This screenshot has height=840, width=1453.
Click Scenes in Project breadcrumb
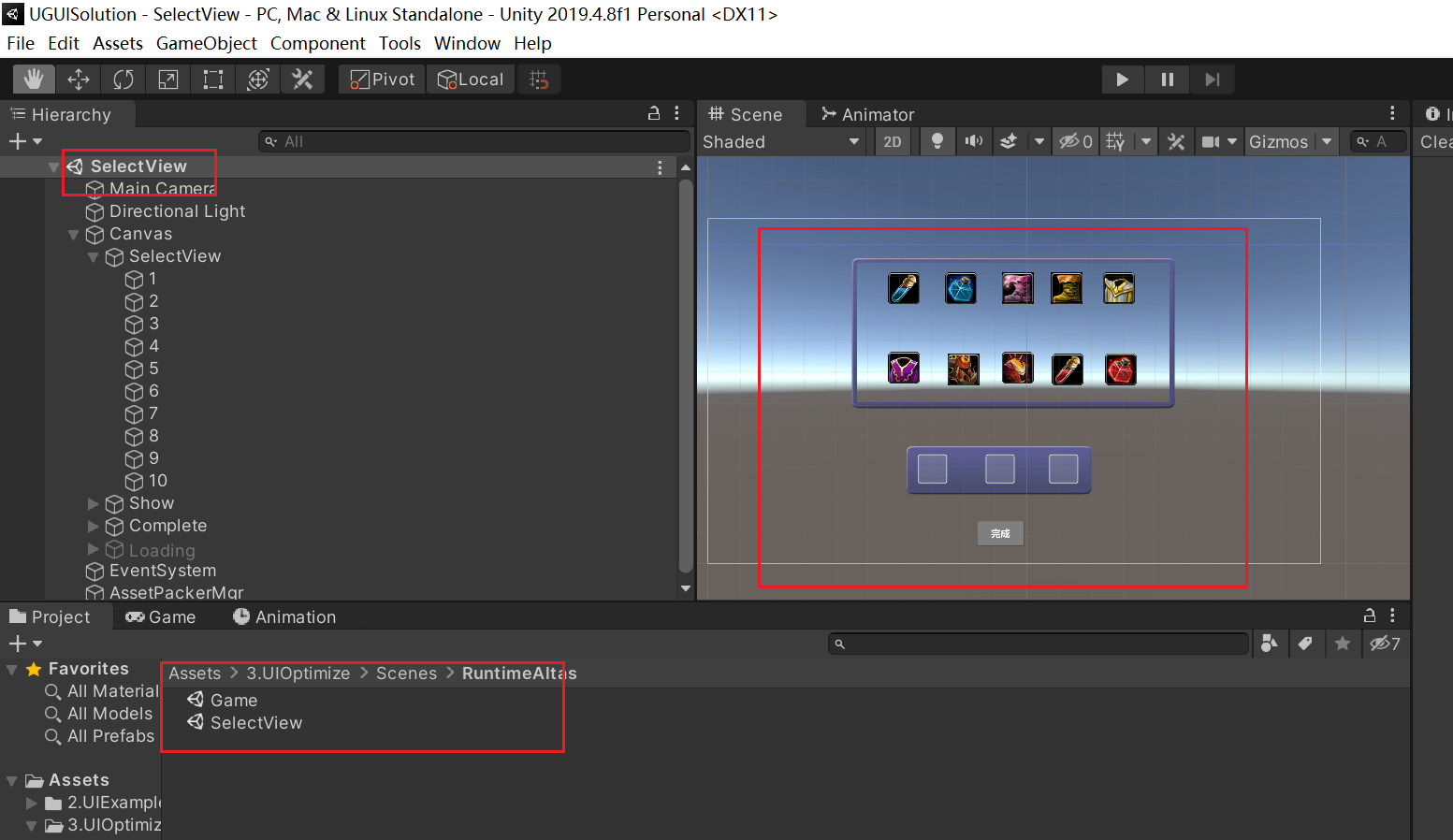[x=406, y=673]
